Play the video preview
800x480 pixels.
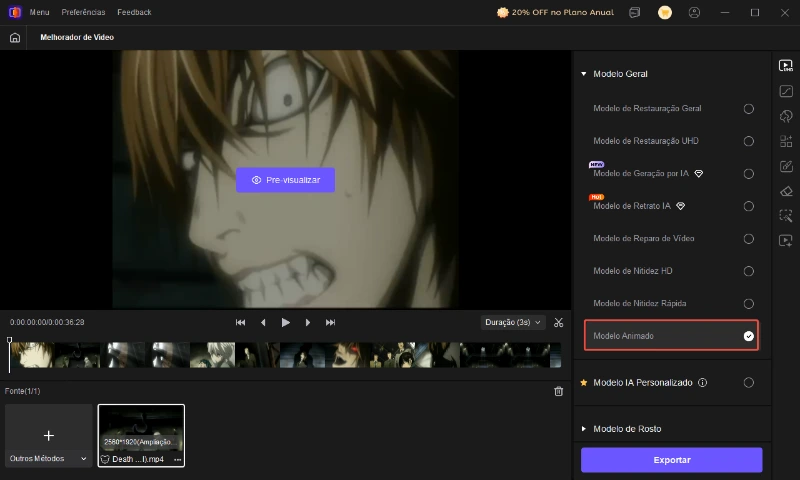(286, 322)
